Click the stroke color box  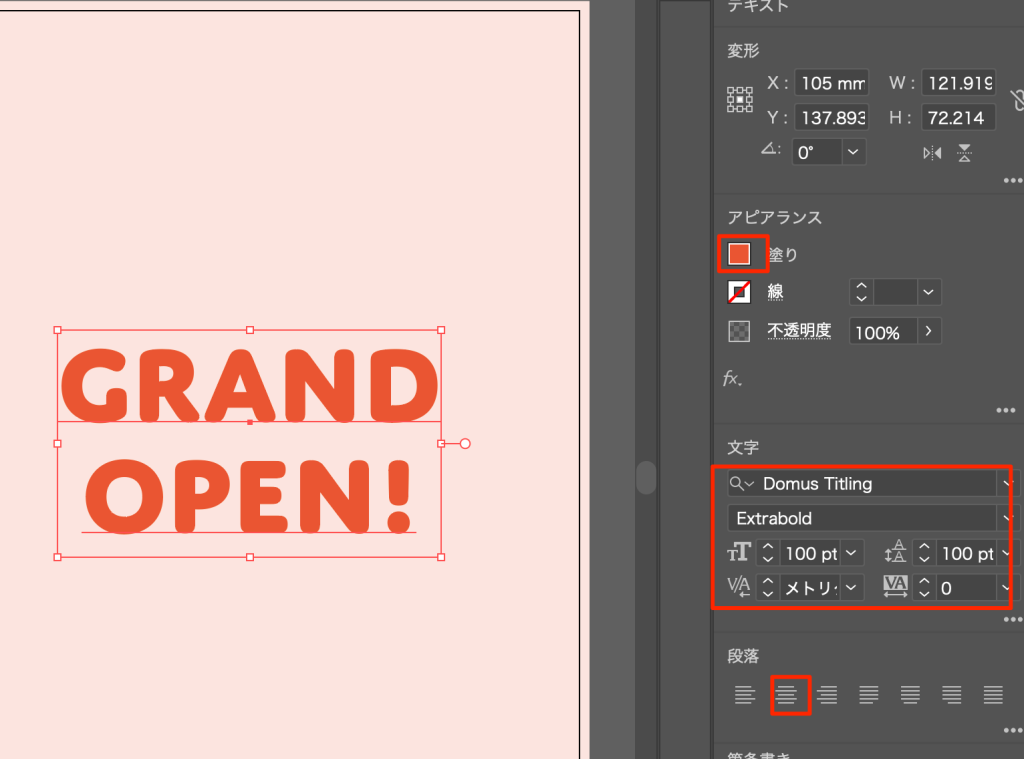(739, 292)
